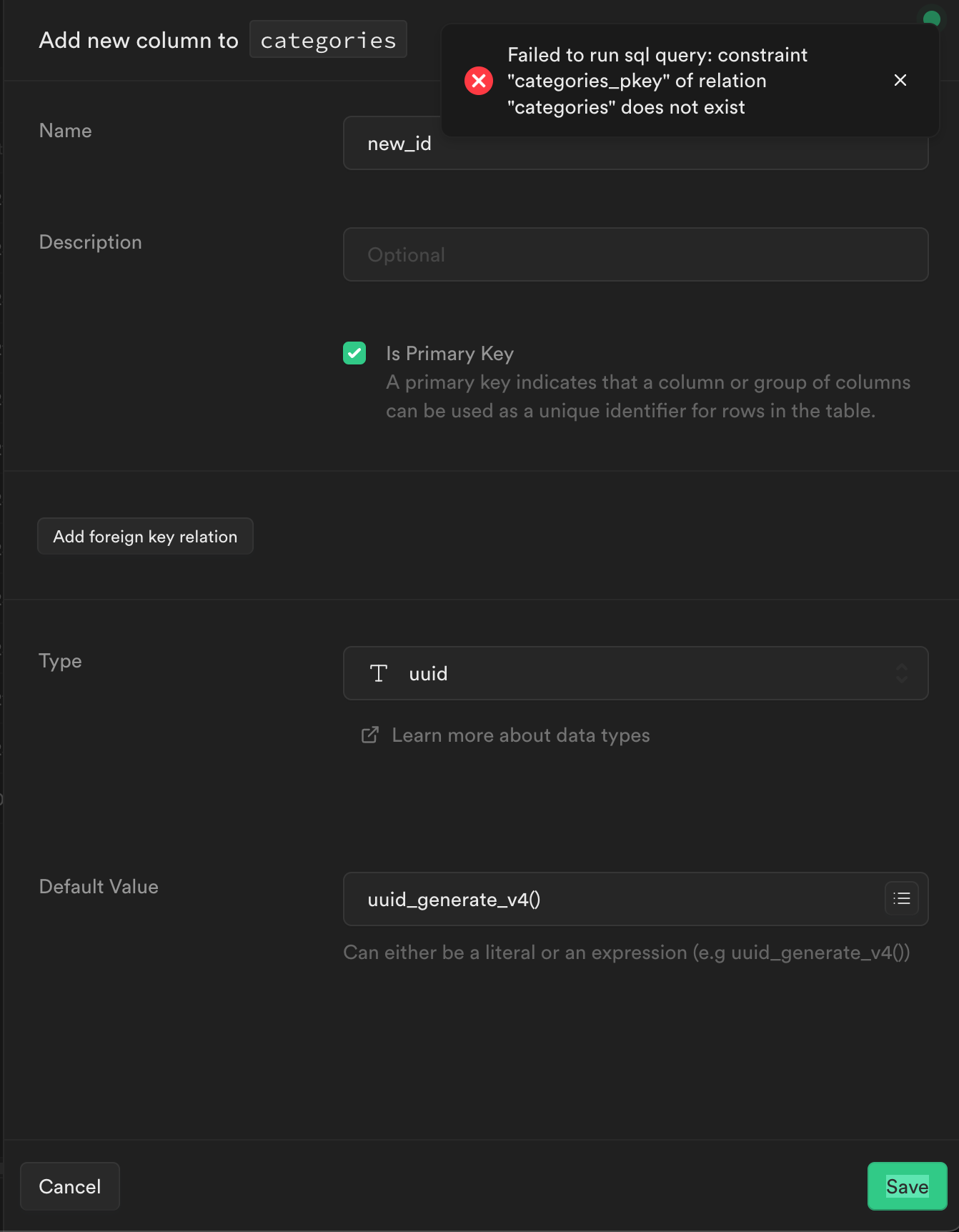Uncheck the Is Primary Key checkbox
This screenshot has width=959, height=1232.
[x=354, y=353]
